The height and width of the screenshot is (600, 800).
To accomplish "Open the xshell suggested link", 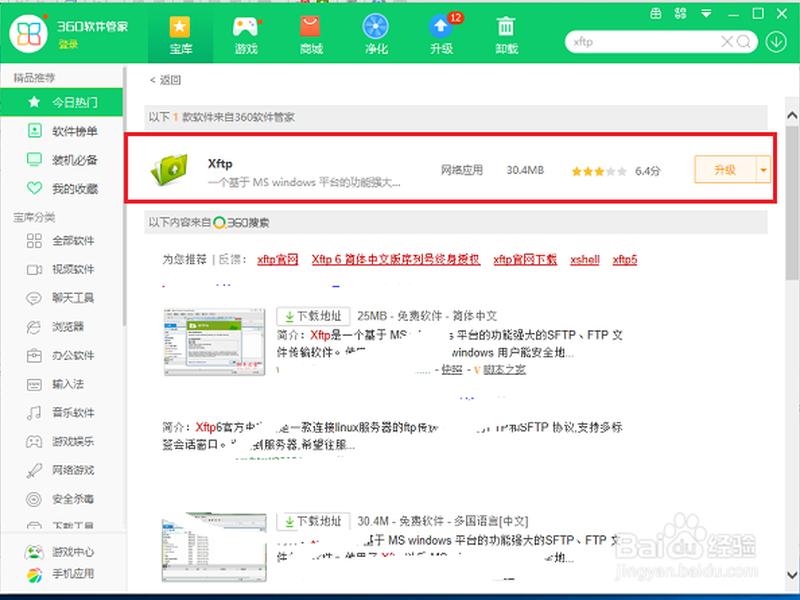I will click(x=585, y=259).
